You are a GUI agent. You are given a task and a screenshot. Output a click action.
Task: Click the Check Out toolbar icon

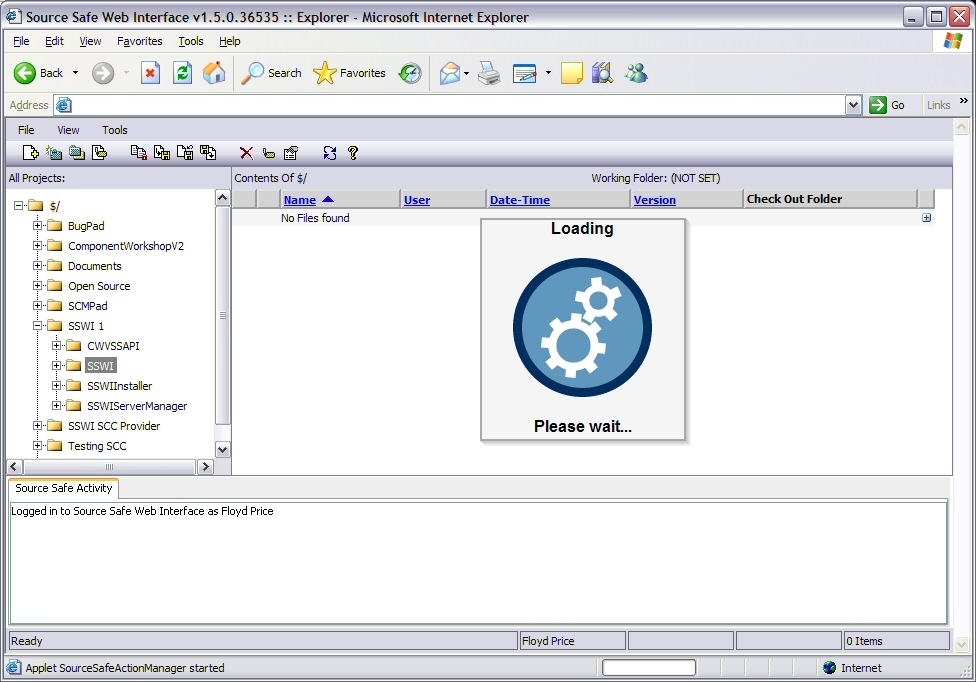(x=162, y=152)
